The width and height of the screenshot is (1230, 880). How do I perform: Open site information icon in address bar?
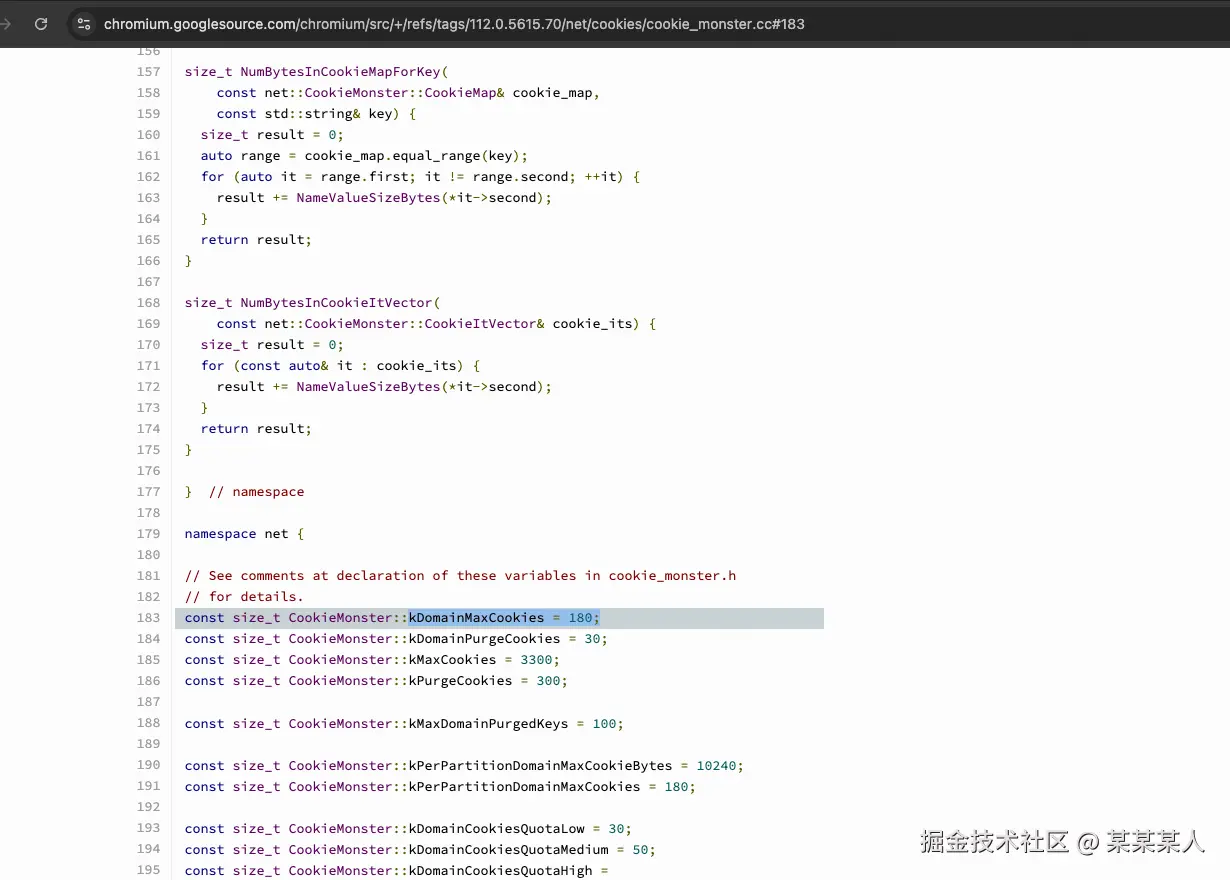click(x=84, y=24)
